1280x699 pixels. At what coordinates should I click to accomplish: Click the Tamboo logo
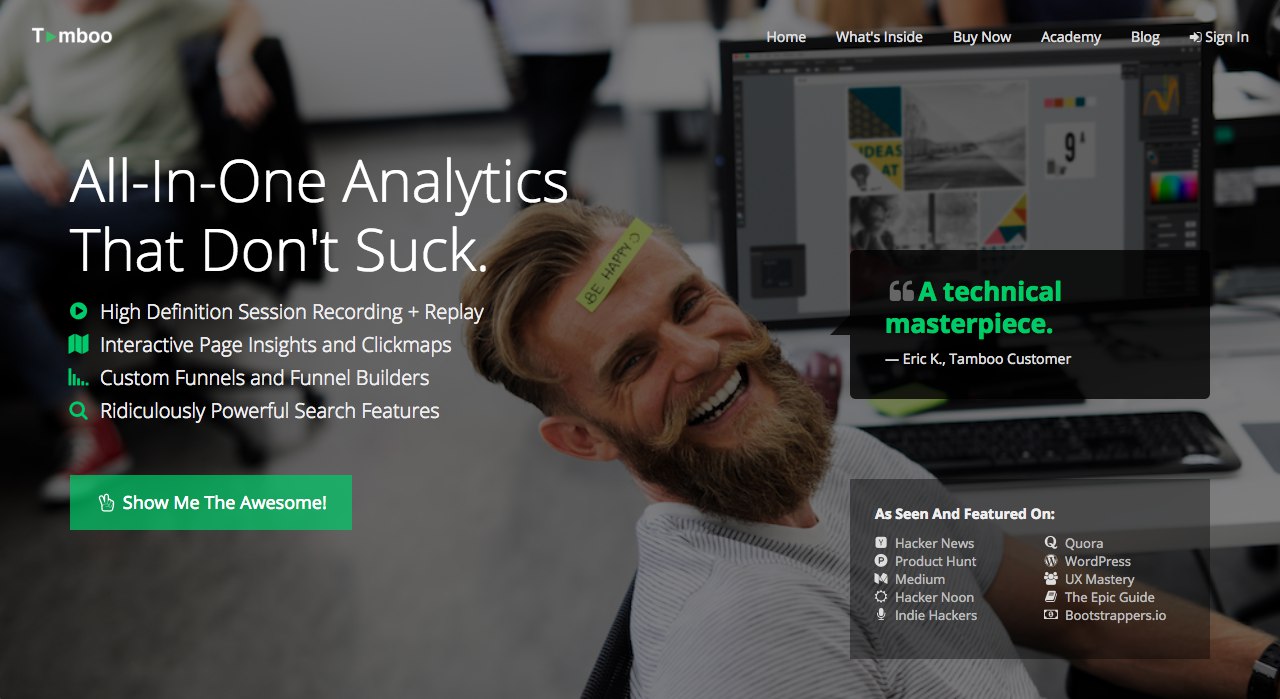click(72, 36)
